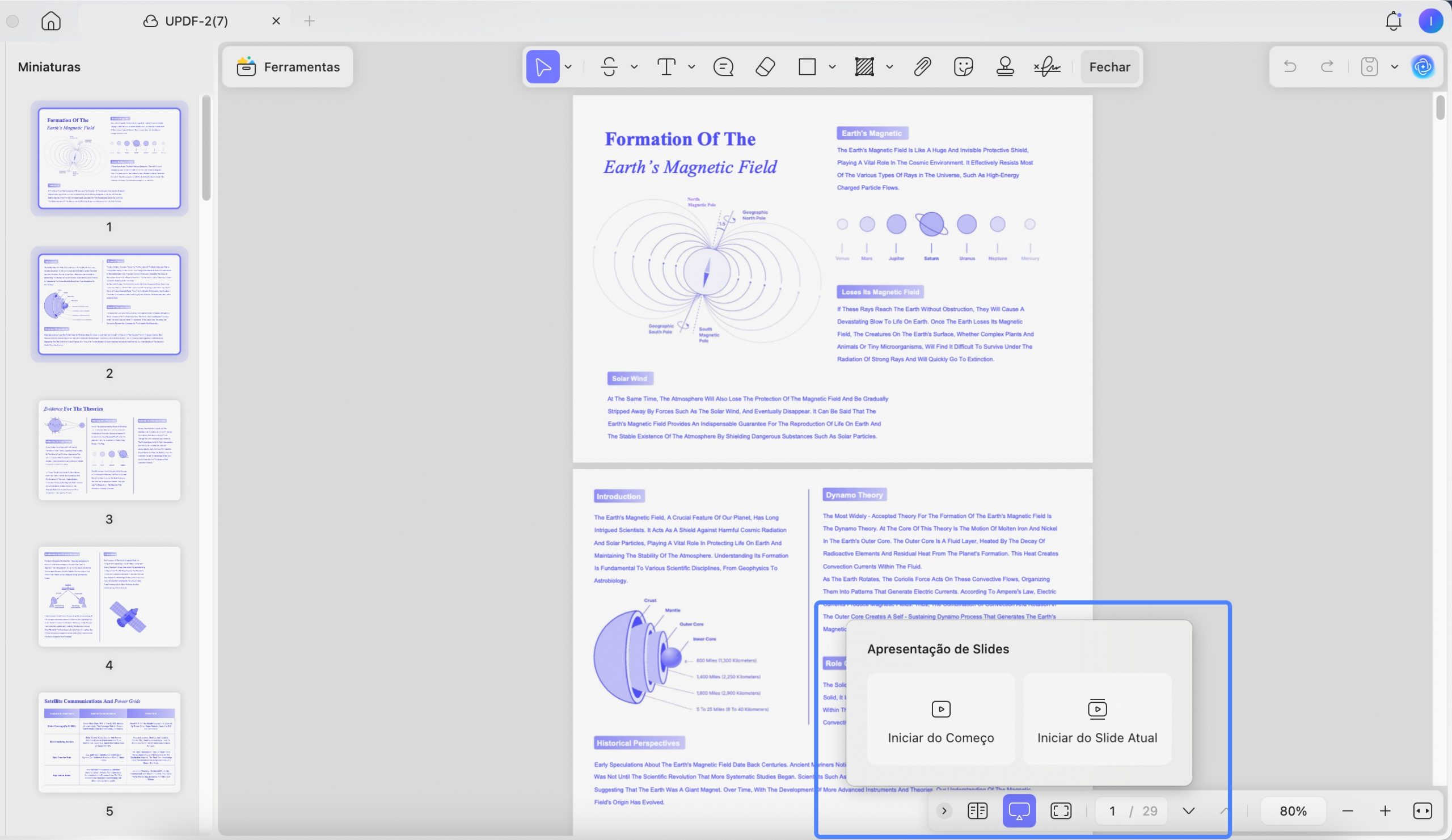The height and width of the screenshot is (840, 1452).
Task: Click the thumbnails panel scrollbar
Action: 206,148
